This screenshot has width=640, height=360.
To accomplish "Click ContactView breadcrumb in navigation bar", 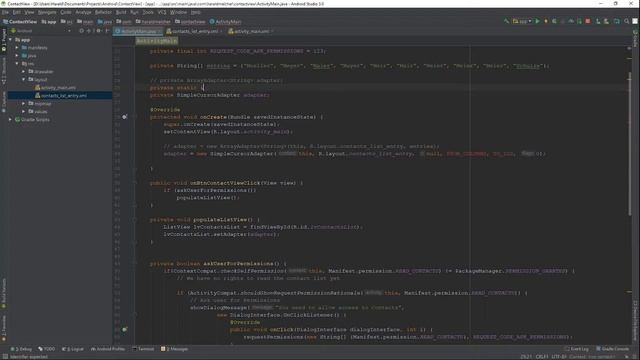I will 20,22.
